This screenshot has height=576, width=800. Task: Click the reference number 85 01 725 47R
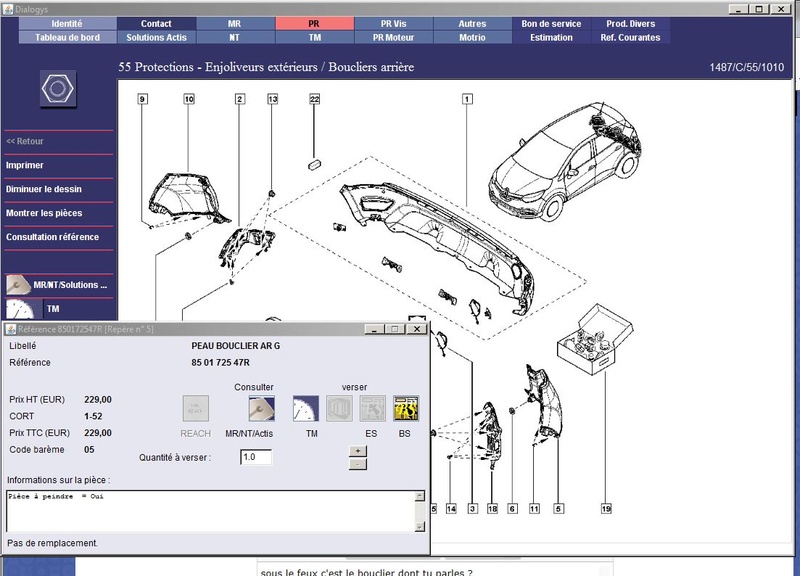click(x=220, y=363)
